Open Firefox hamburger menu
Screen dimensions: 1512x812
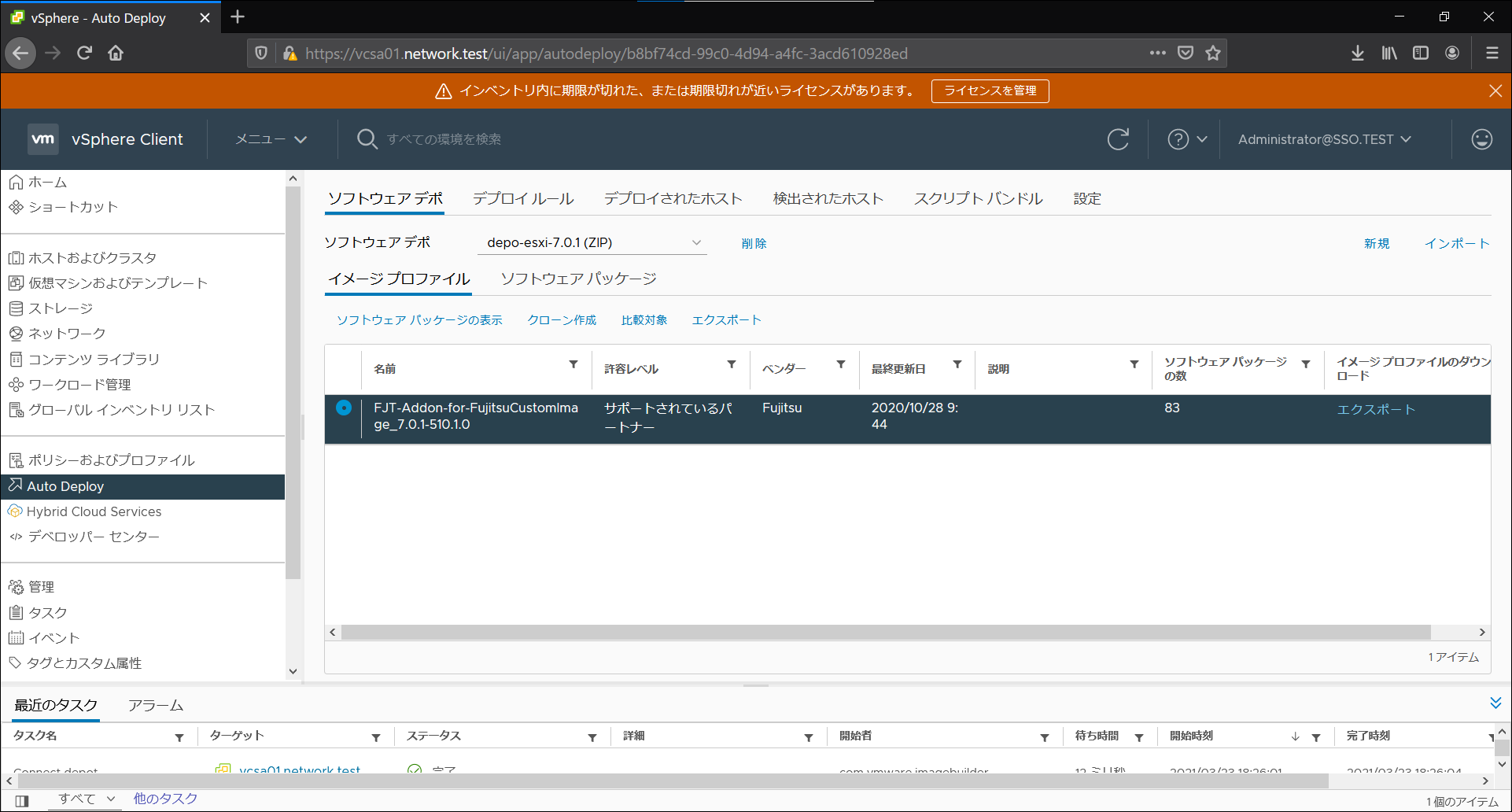coord(1492,54)
